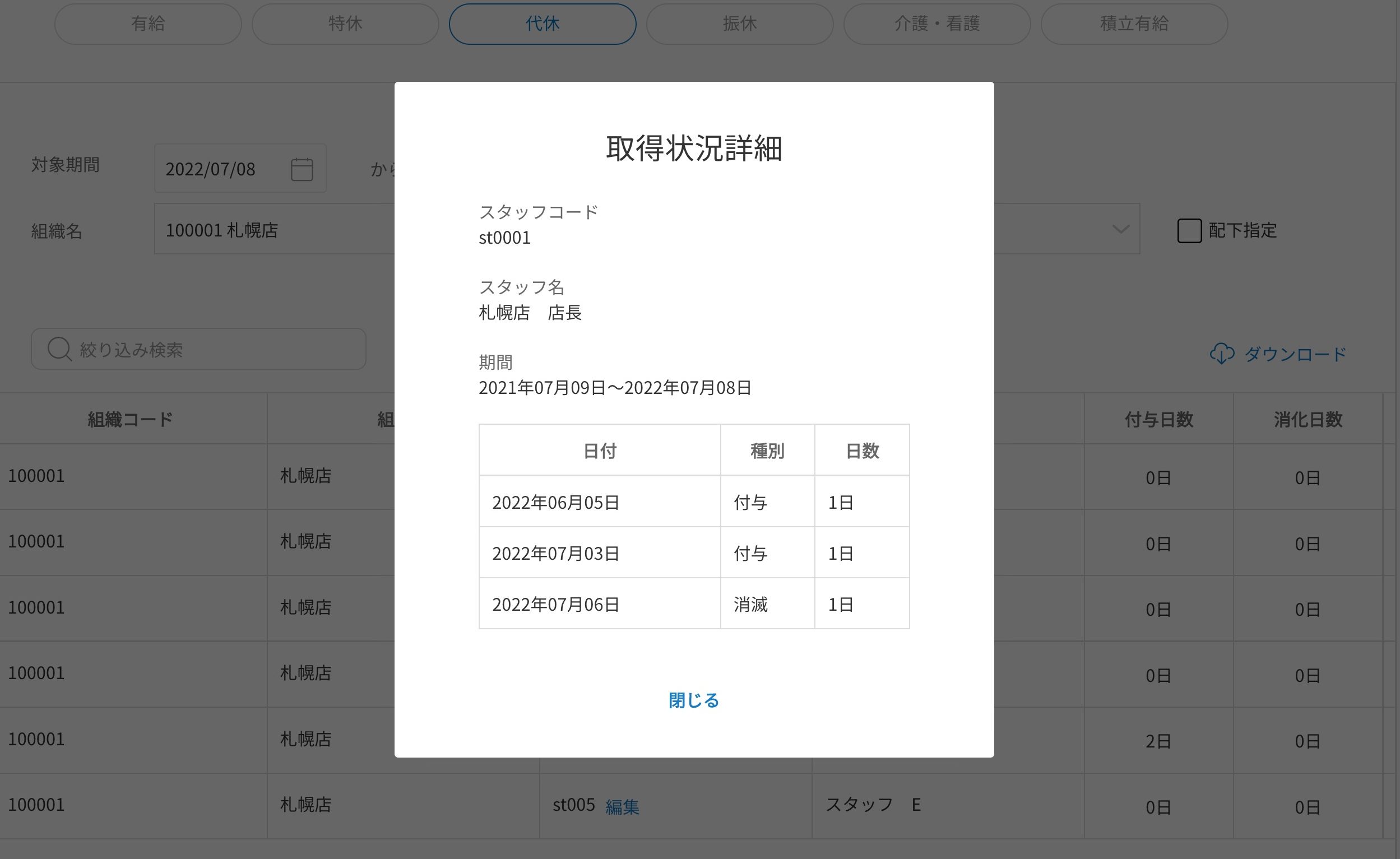Switch to the 有給 tab
Viewport: 1400px width, 859px height.
(148, 24)
